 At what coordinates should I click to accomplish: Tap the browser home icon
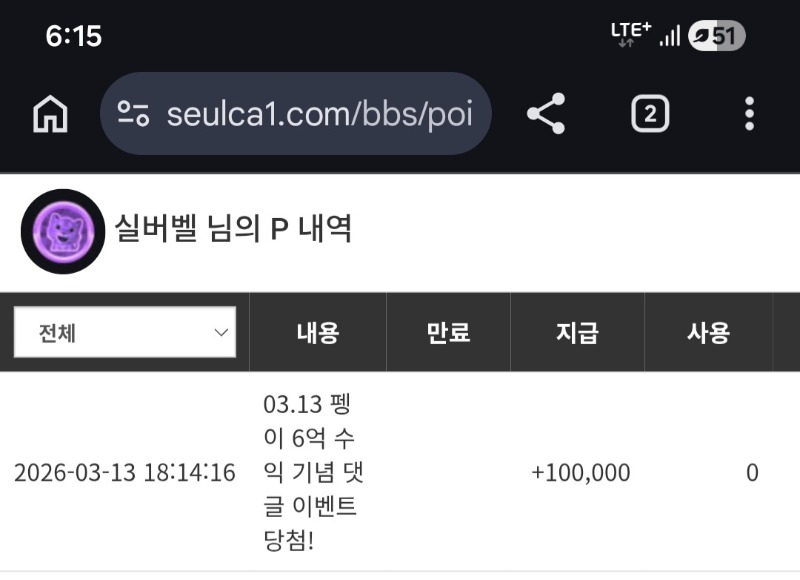coord(50,114)
